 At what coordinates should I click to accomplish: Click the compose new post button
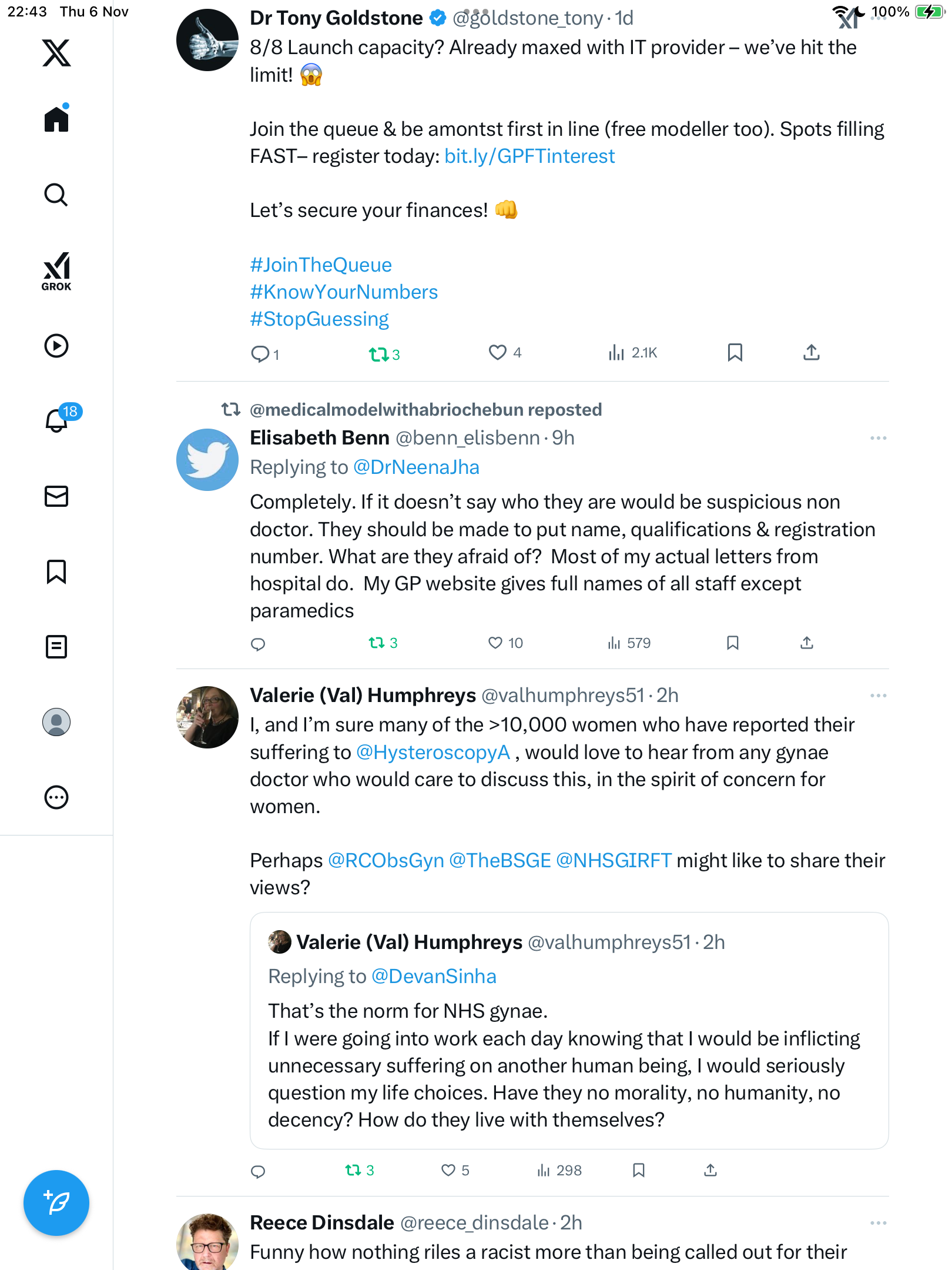tap(56, 1203)
